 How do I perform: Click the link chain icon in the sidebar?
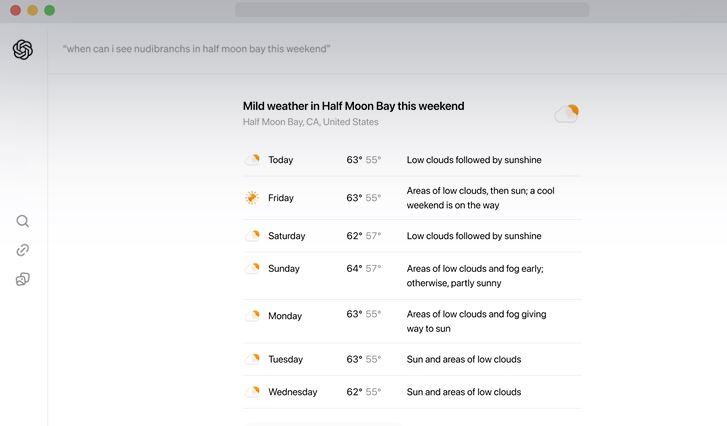click(23, 250)
